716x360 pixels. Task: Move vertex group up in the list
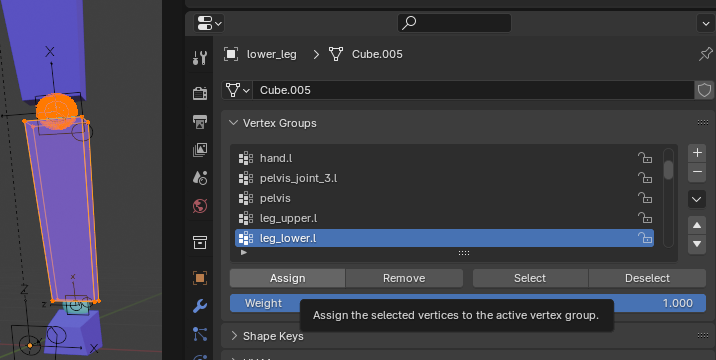pos(697,225)
